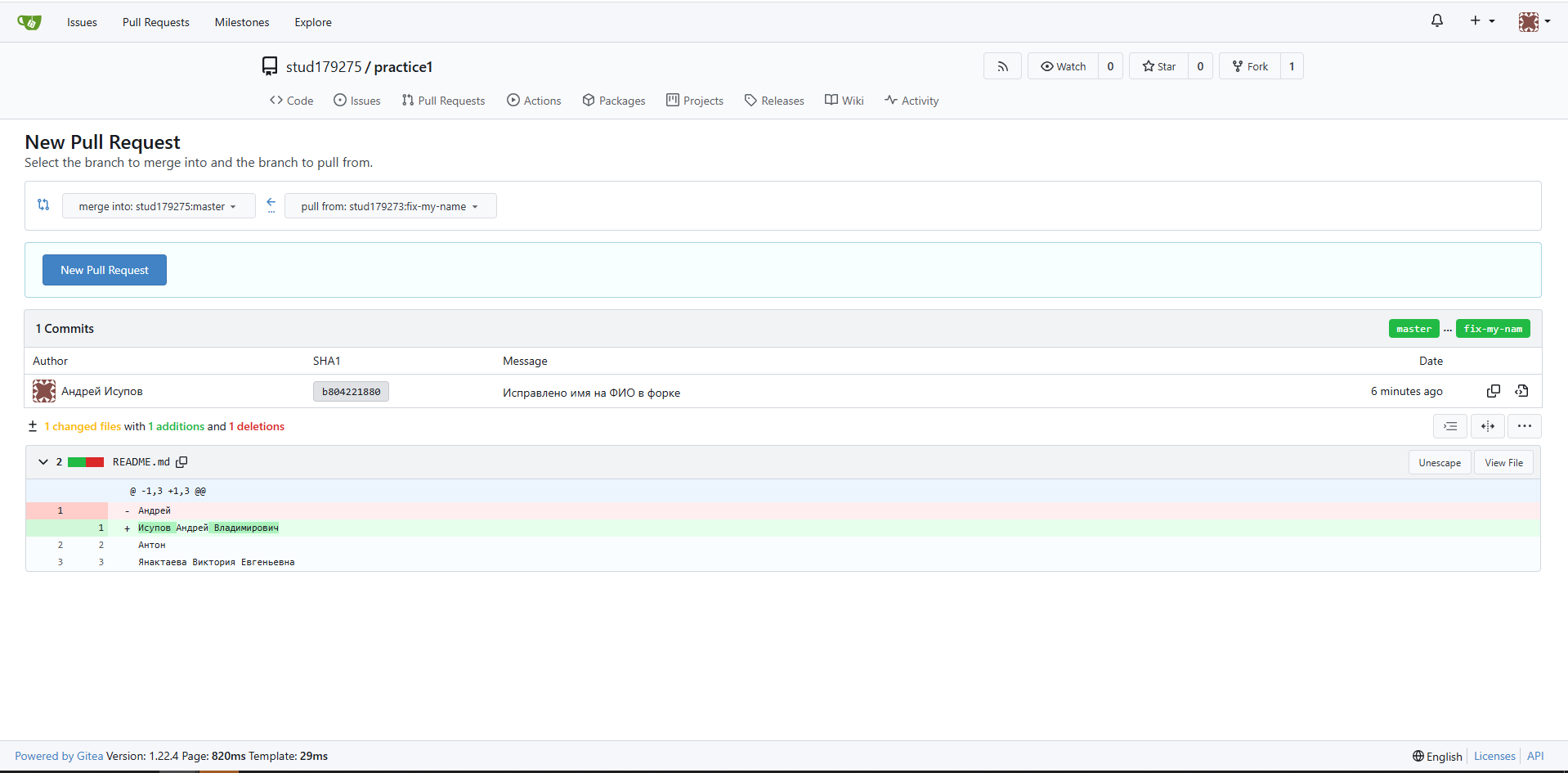Open the pull from branch dropdown
The image size is (1568, 773).
390,206
